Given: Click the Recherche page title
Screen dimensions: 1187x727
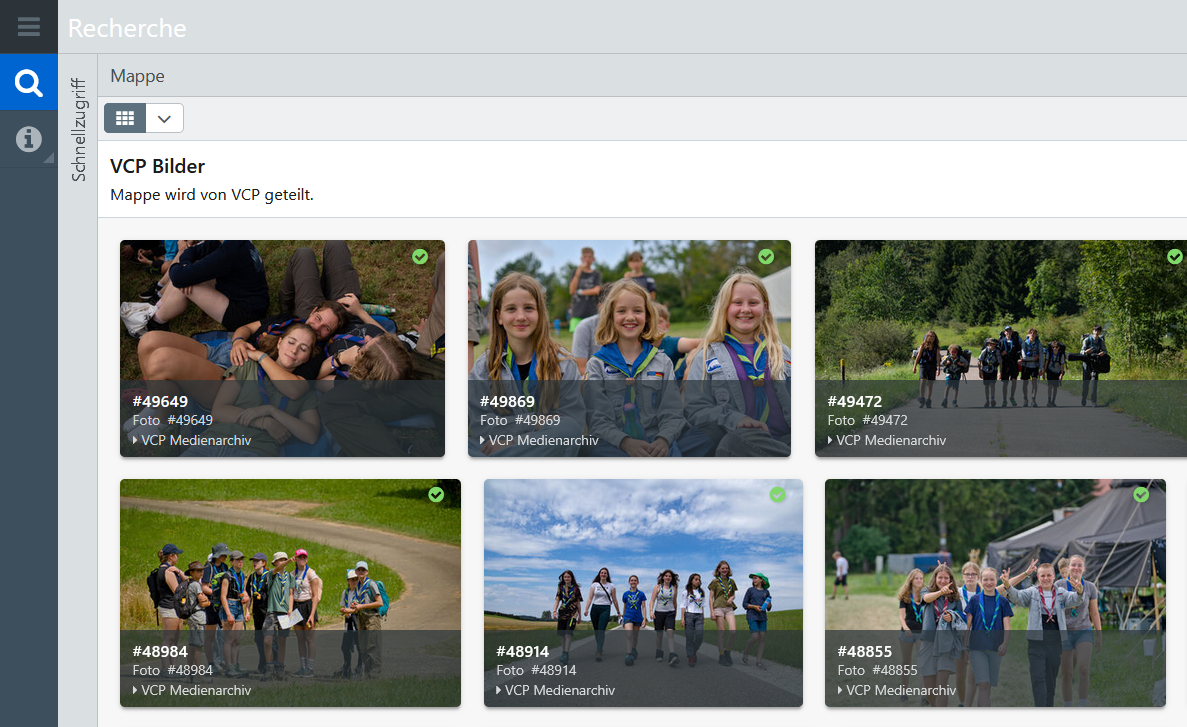Looking at the screenshot, I should point(127,28).
